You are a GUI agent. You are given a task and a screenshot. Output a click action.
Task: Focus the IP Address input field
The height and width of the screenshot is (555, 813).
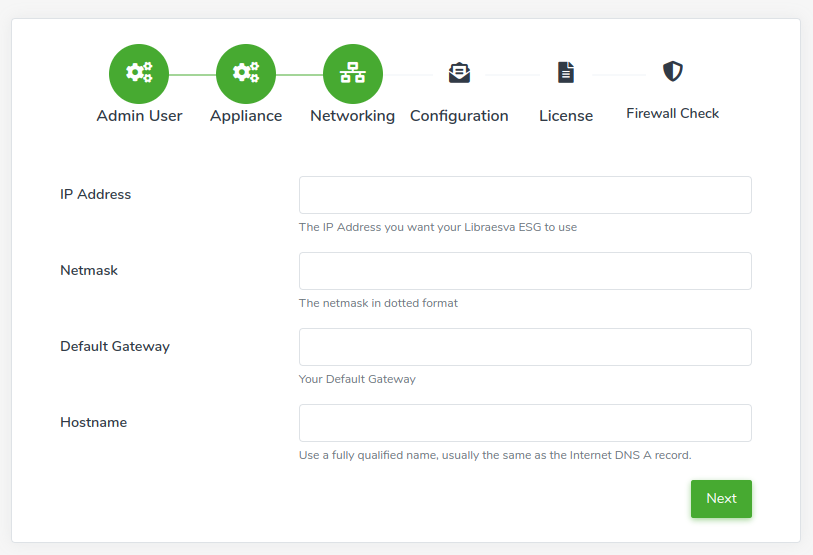(x=525, y=195)
